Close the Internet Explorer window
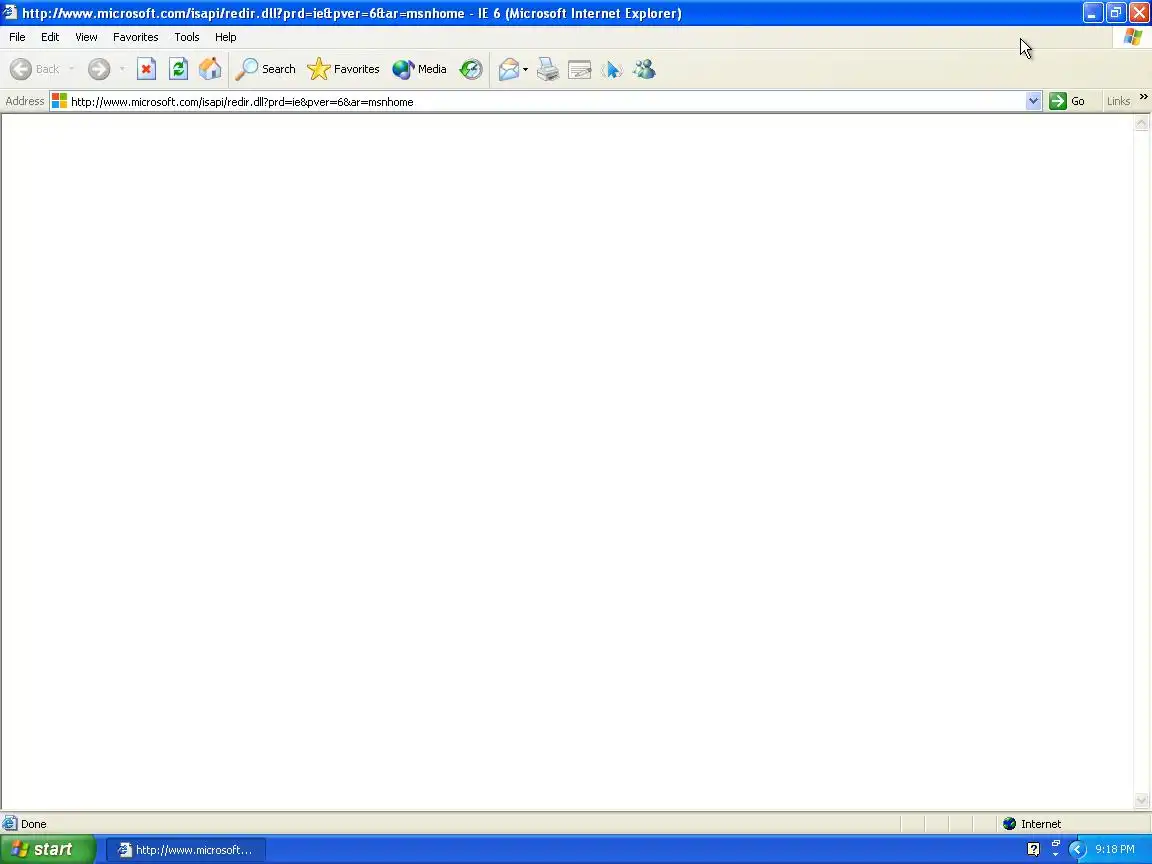 coord(1140,12)
